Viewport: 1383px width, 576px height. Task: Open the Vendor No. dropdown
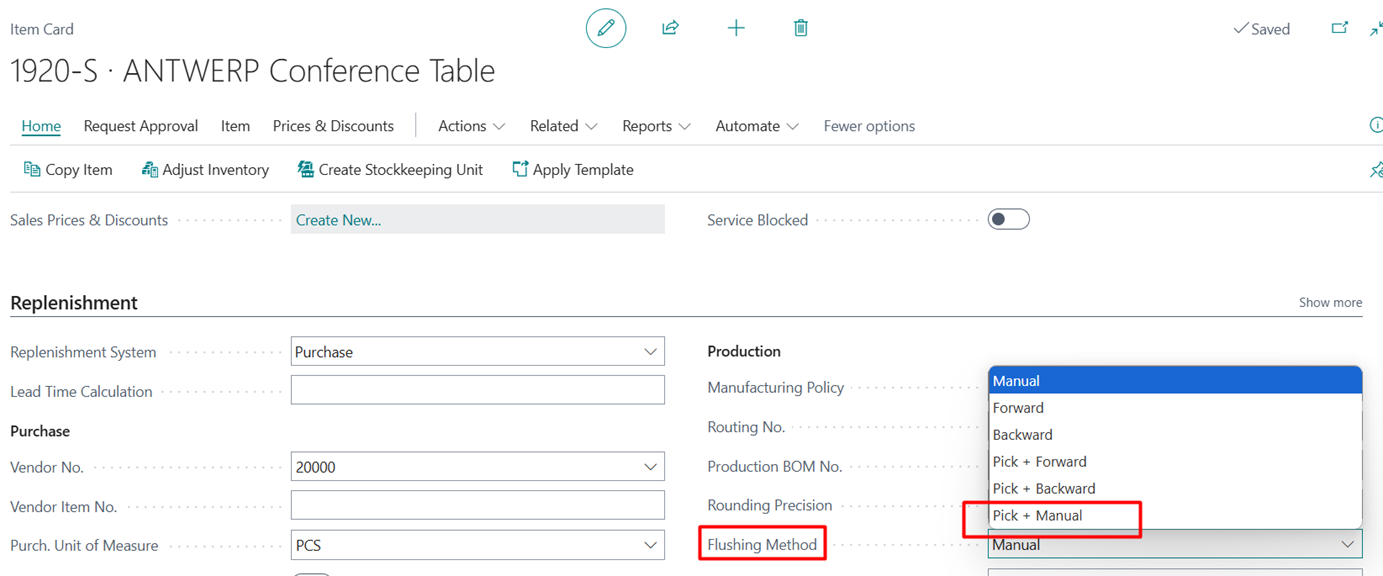(x=650, y=467)
